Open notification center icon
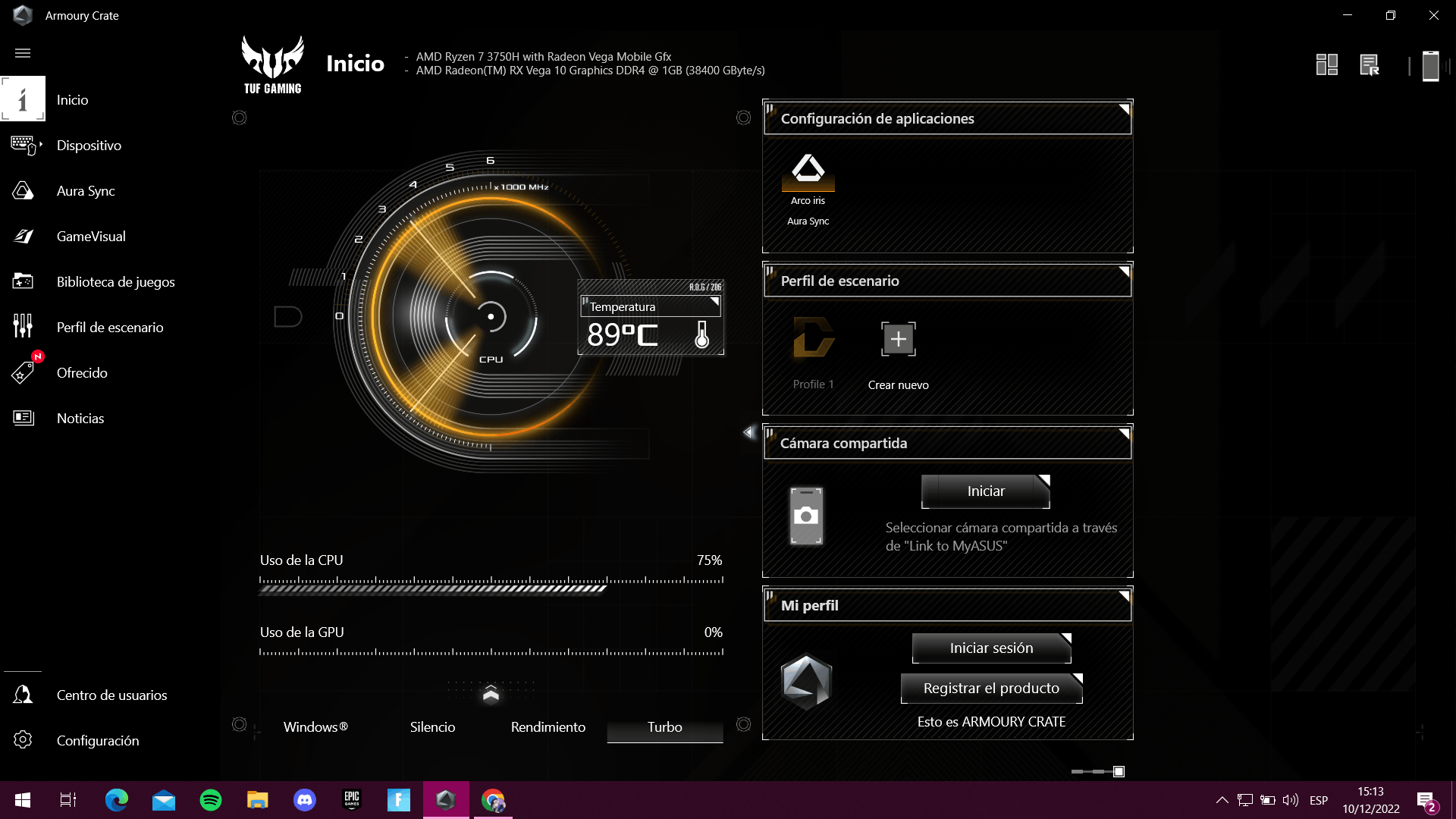1456x819 pixels. (1426, 801)
